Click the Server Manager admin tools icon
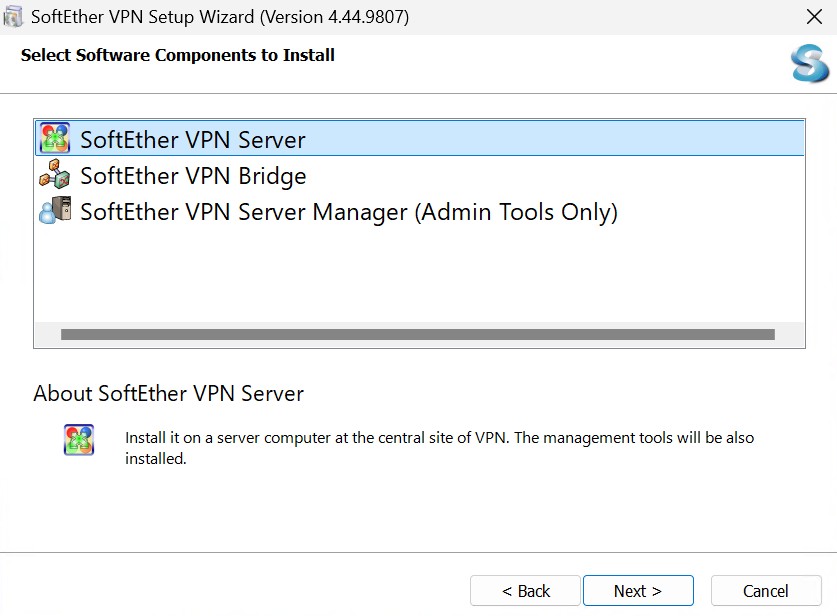 [x=54, y=211]
